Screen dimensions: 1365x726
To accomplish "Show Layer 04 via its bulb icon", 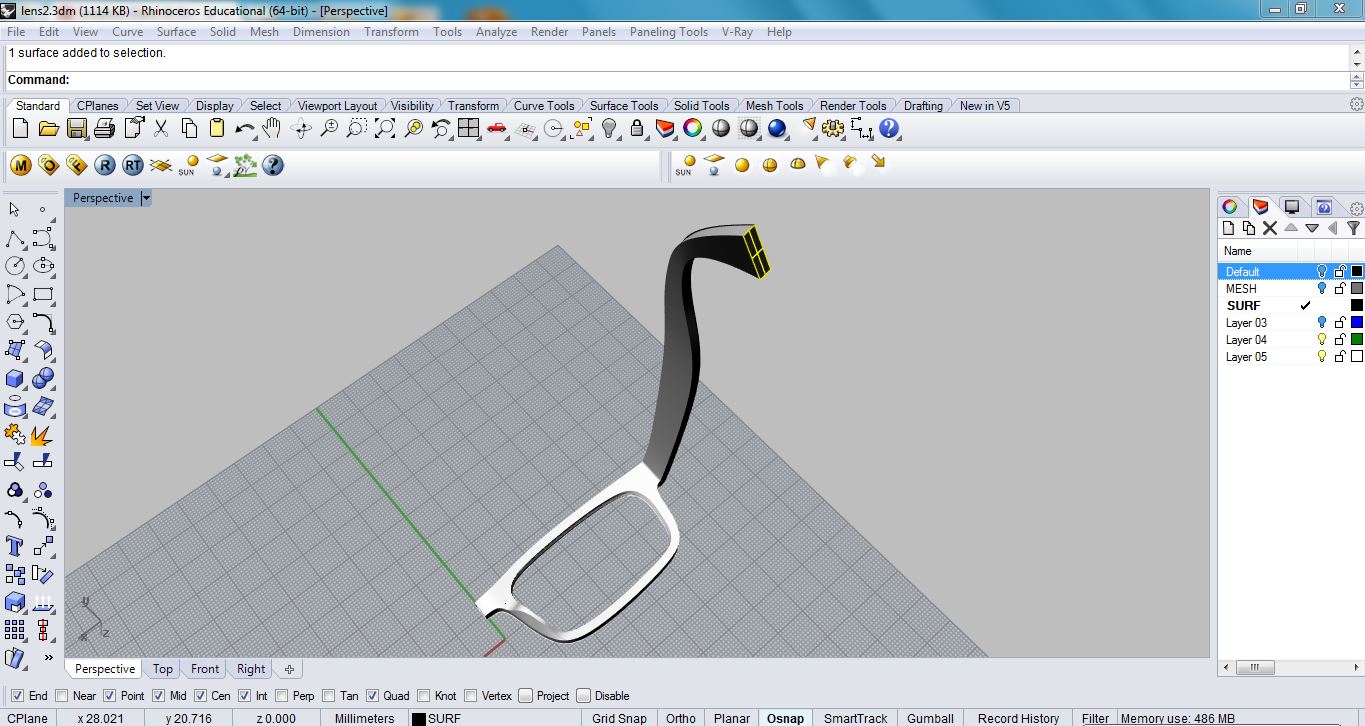I will (x=1321, y=340).
